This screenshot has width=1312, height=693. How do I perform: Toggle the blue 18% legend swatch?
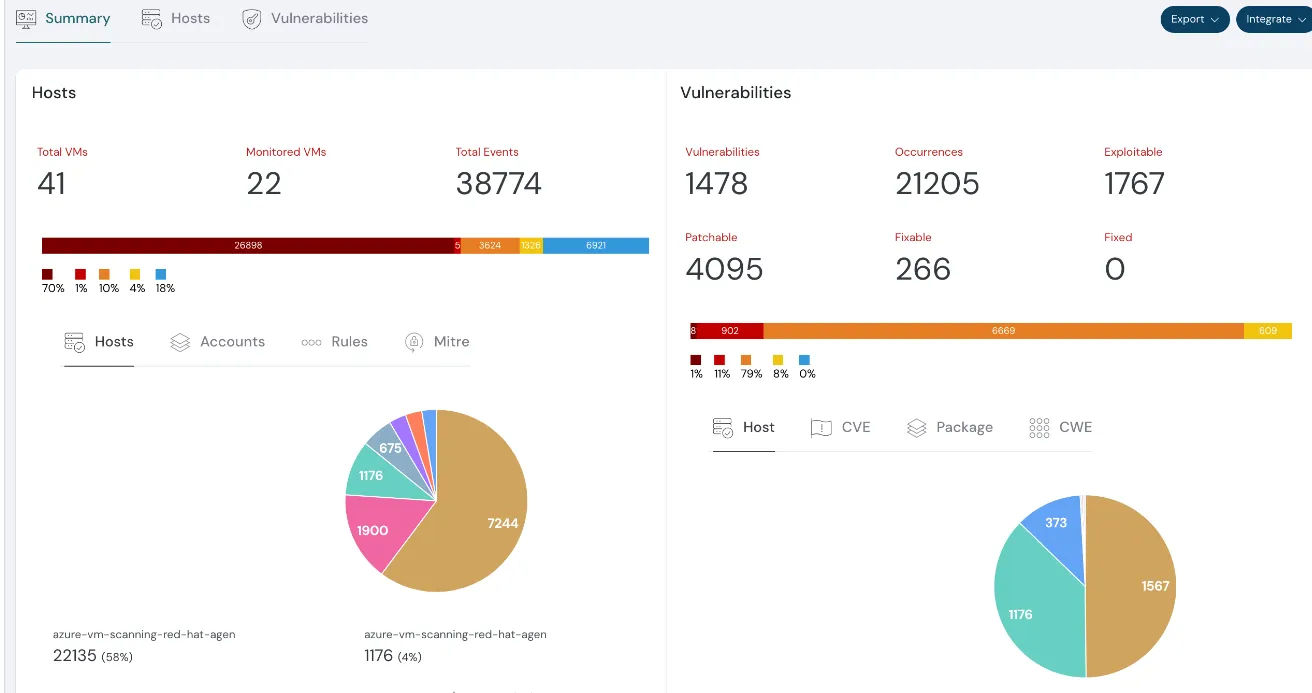tap(161, 274)
